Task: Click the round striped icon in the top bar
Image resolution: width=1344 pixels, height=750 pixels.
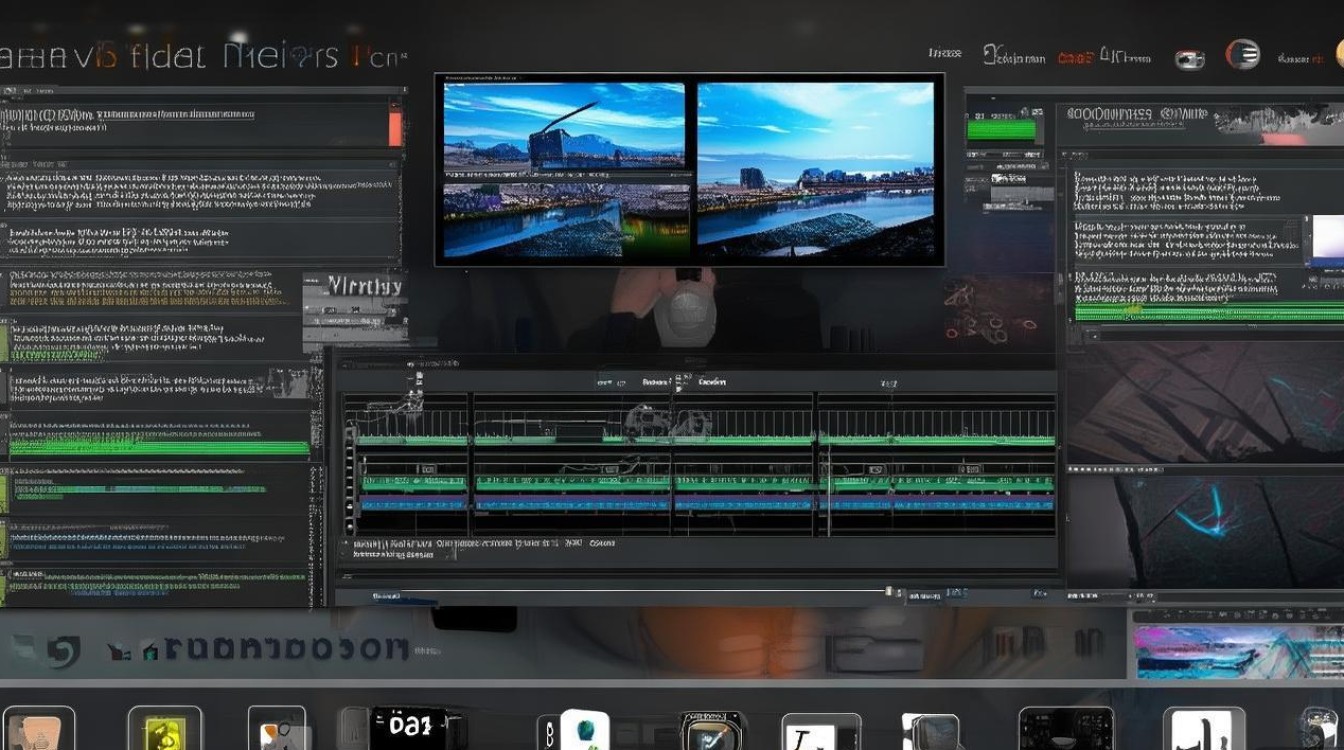Action: [x=1243, y=55]
